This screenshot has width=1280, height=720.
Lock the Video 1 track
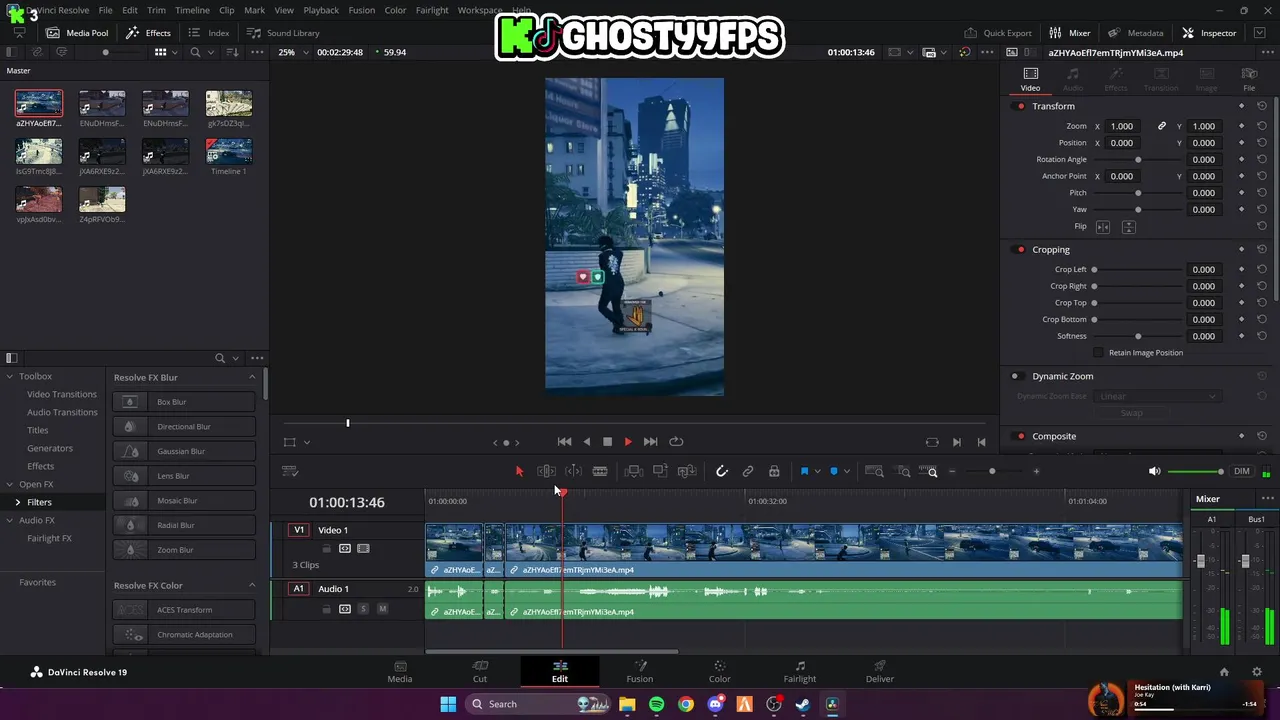[326, 549]
